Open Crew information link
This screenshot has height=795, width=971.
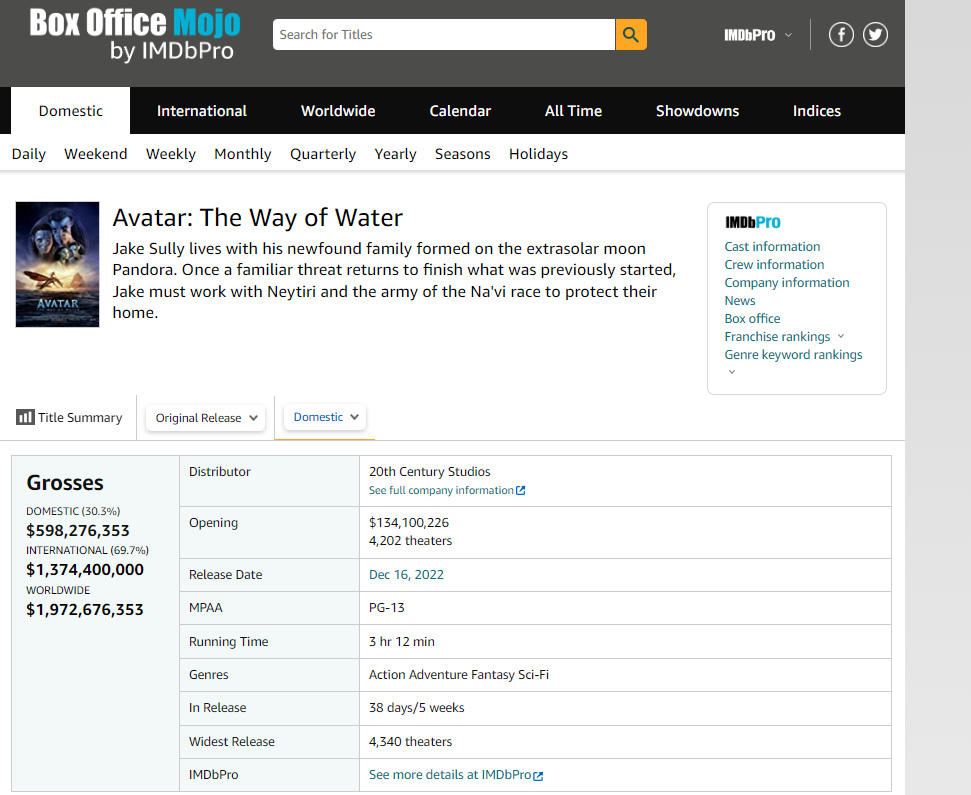(774, 264)
